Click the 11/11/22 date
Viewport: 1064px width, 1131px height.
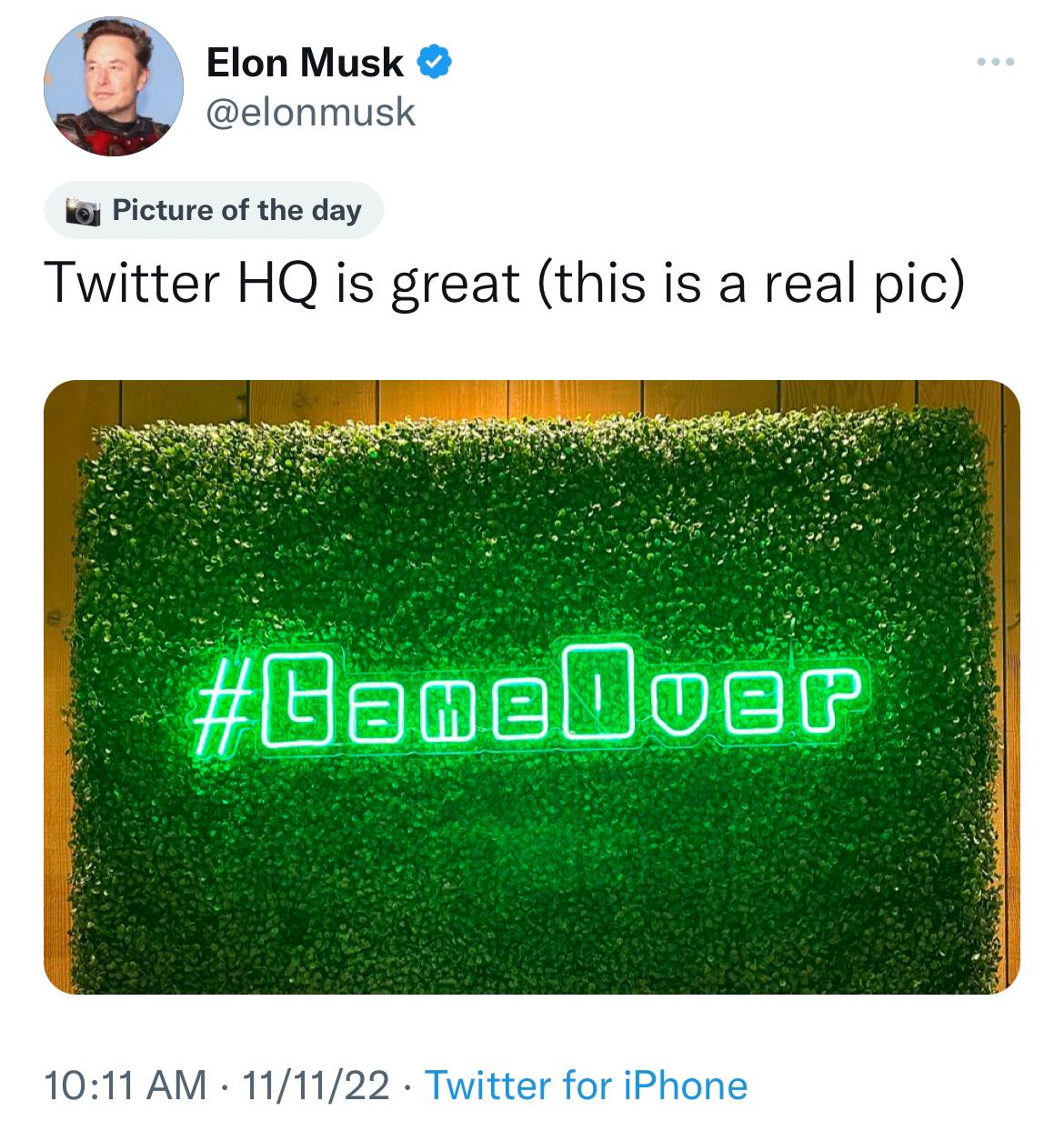point(310,1086)
